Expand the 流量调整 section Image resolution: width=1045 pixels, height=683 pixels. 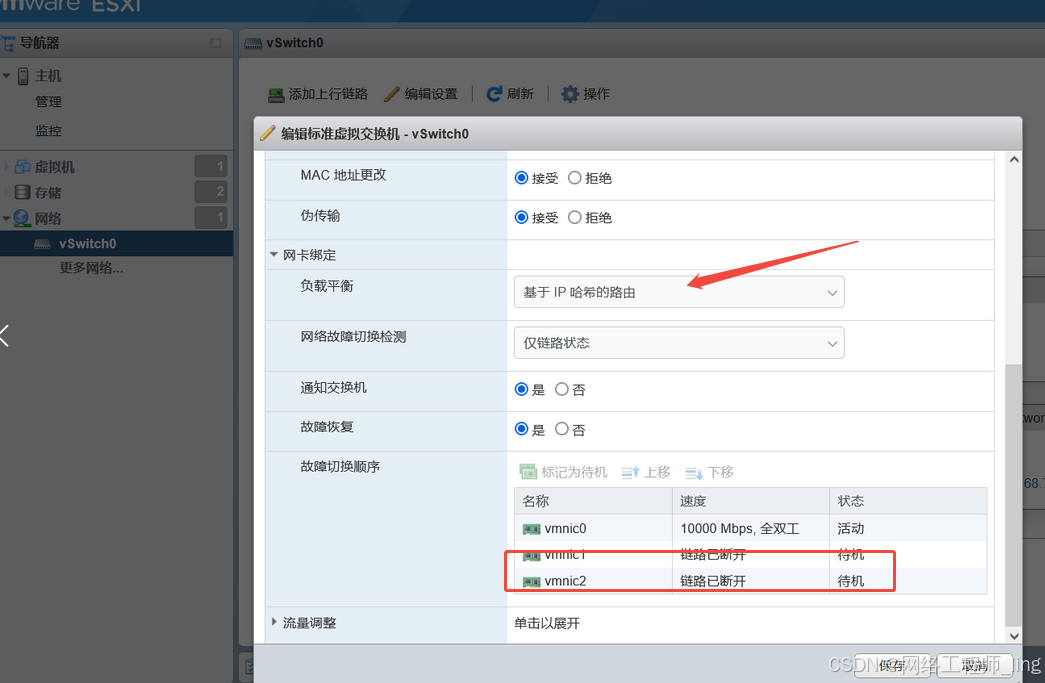[x=273, y=622]
